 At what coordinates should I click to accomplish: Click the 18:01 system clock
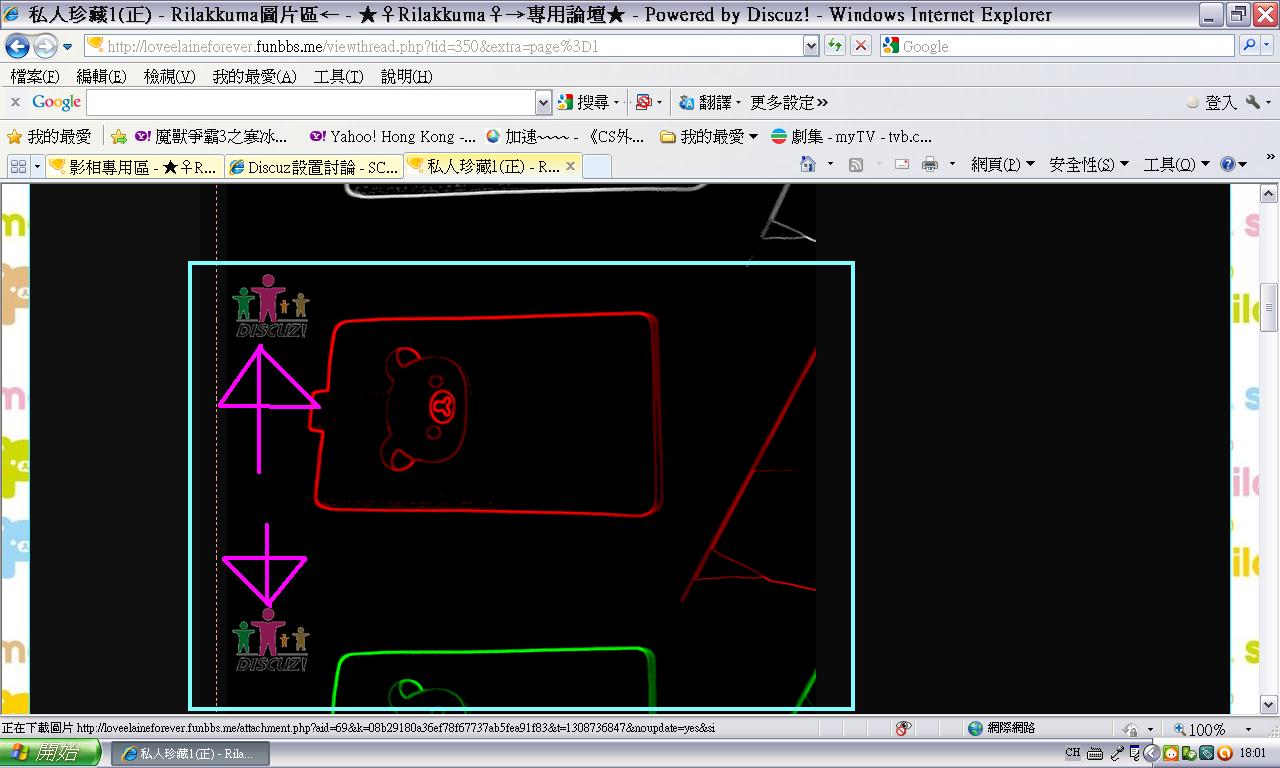(x=1253, y=753)
